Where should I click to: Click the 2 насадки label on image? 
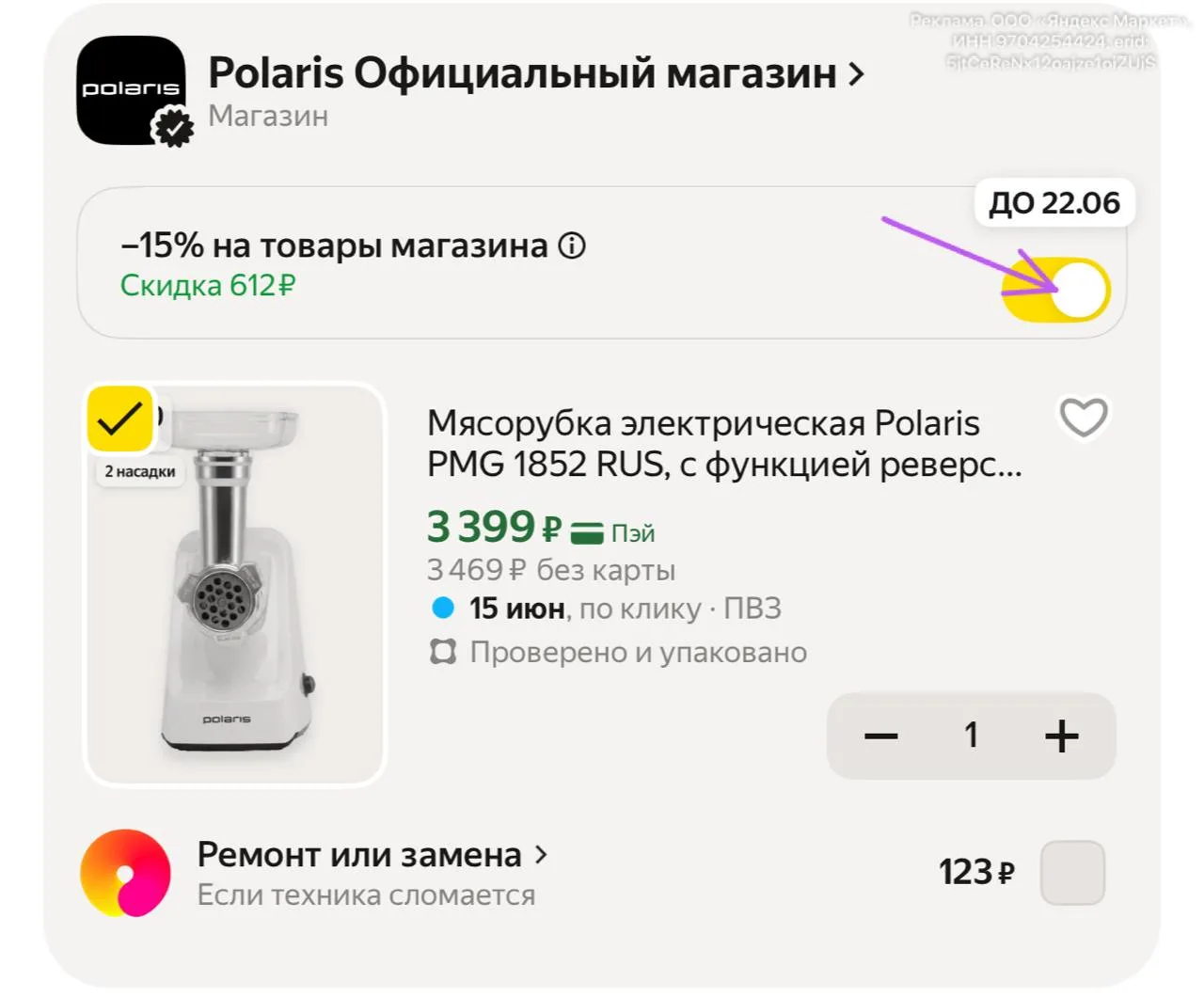pos(140,471)
